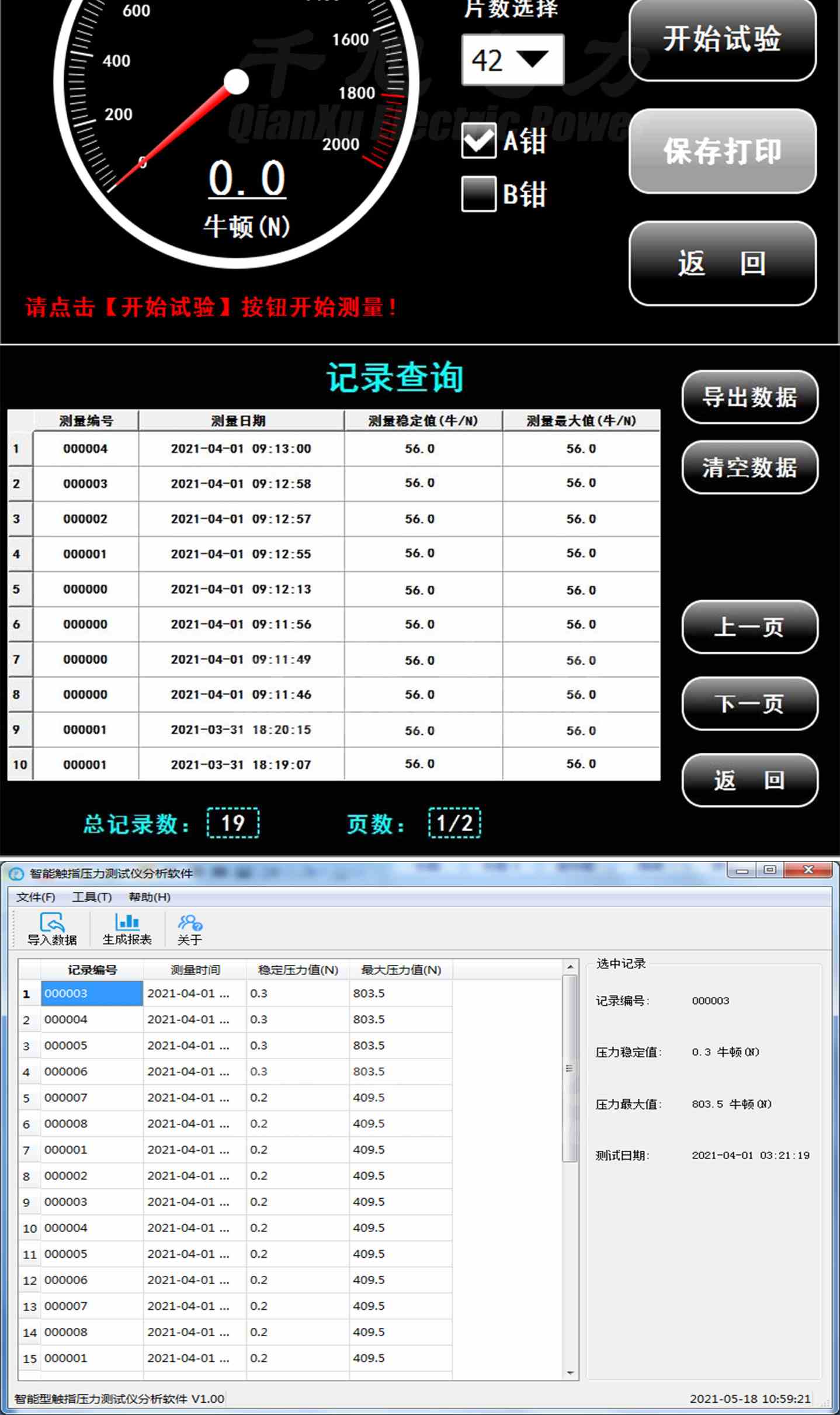Click the scrollbar up arrow in record list

pyautogui.click(x=570, y=967)
